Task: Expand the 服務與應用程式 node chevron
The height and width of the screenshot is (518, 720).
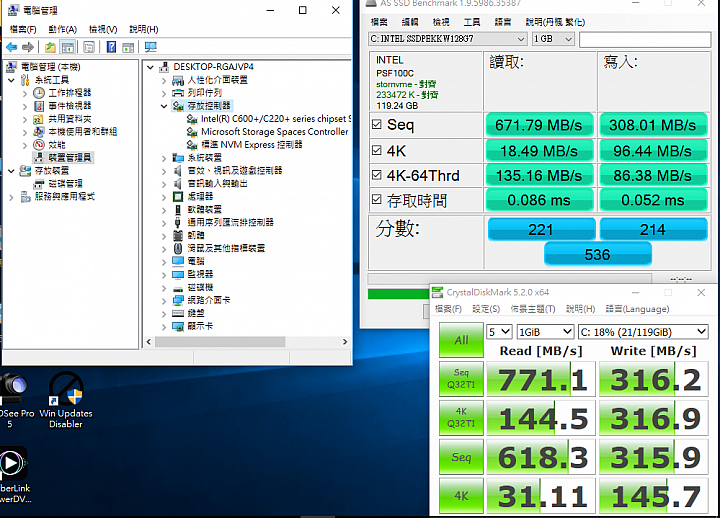Action: pos(11,197)
